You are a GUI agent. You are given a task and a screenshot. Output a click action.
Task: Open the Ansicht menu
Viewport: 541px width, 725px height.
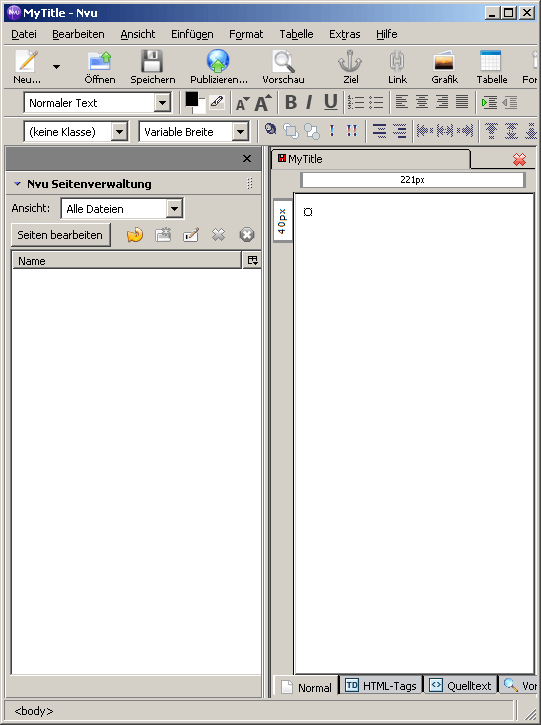(x=138, y=34)
